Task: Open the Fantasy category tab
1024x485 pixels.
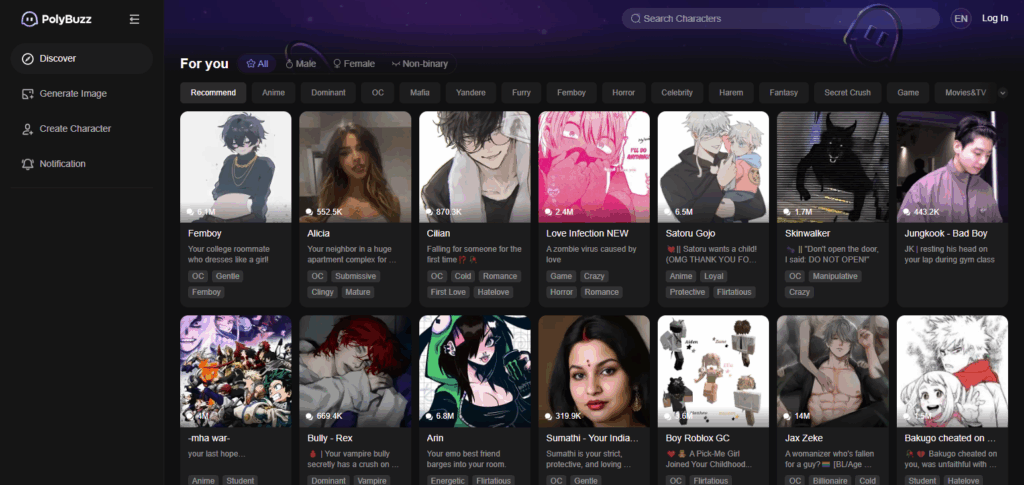Action: [x=784, y=93]
